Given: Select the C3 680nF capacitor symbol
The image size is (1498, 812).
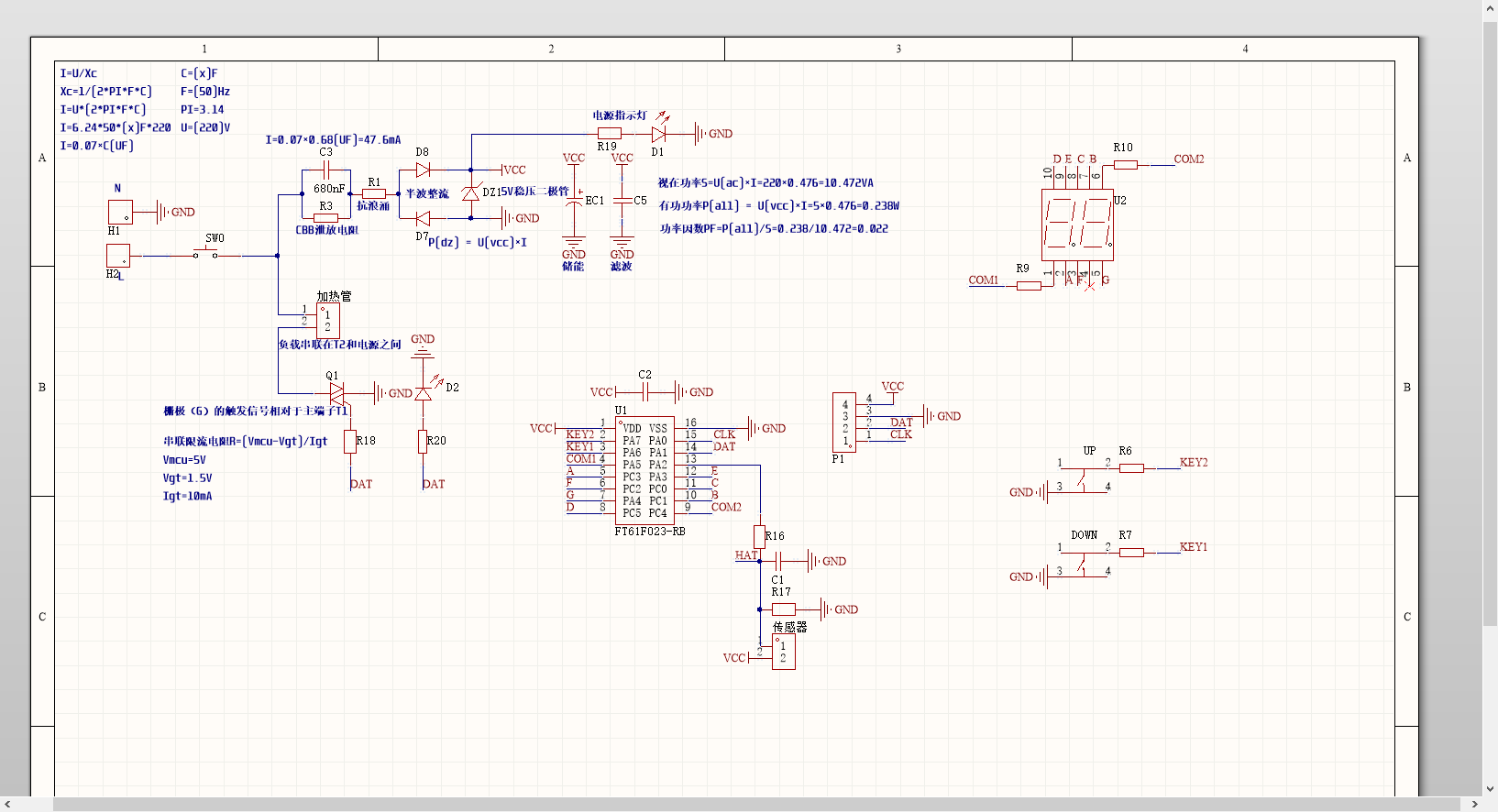Looking at the screenshot, I should [325, 170].
